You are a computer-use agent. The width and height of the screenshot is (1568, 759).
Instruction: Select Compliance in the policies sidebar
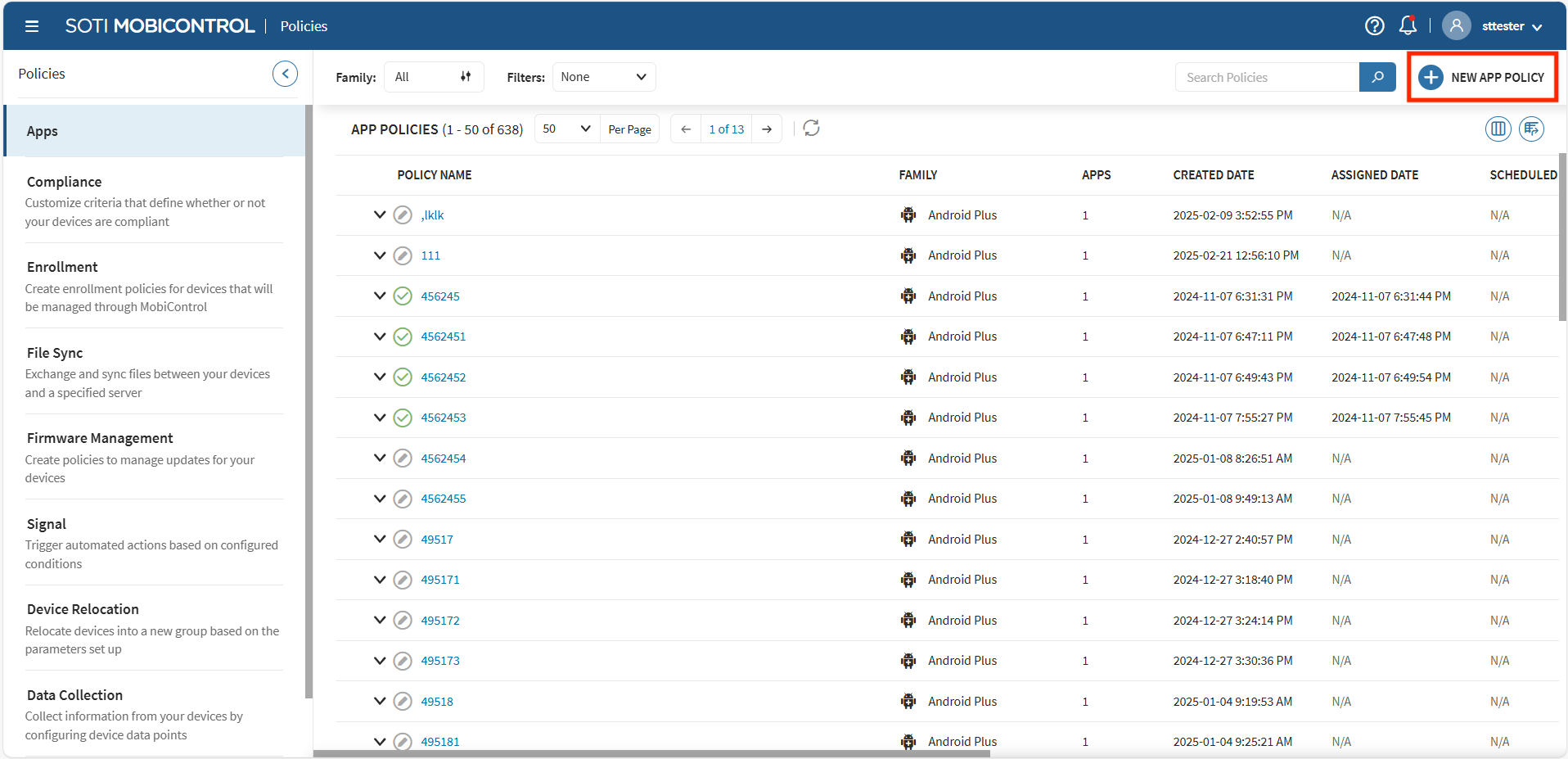tap(65, 182)
